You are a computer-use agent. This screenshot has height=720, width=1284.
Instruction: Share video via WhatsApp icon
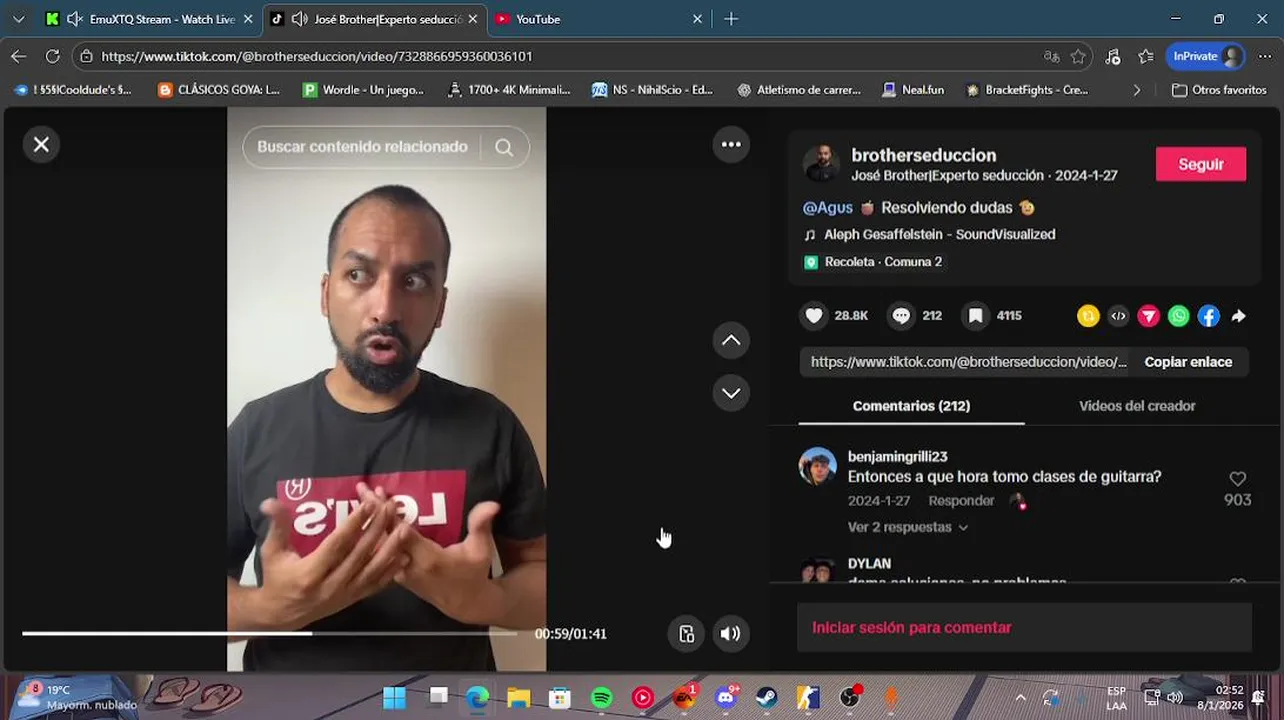[1179, 316]
